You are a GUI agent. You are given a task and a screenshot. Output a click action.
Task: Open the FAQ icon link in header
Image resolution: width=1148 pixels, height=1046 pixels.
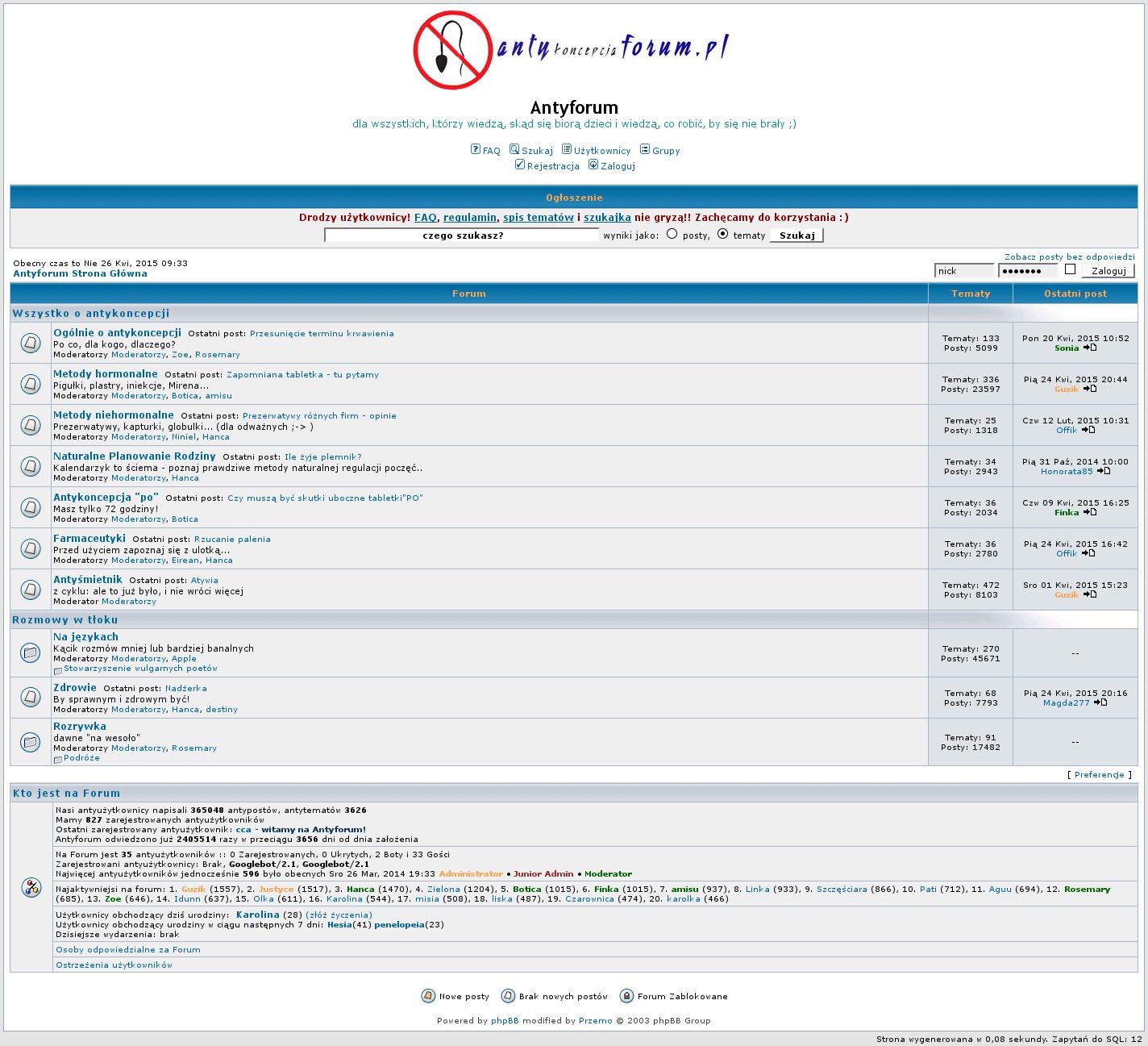click(x=476, y=149)
